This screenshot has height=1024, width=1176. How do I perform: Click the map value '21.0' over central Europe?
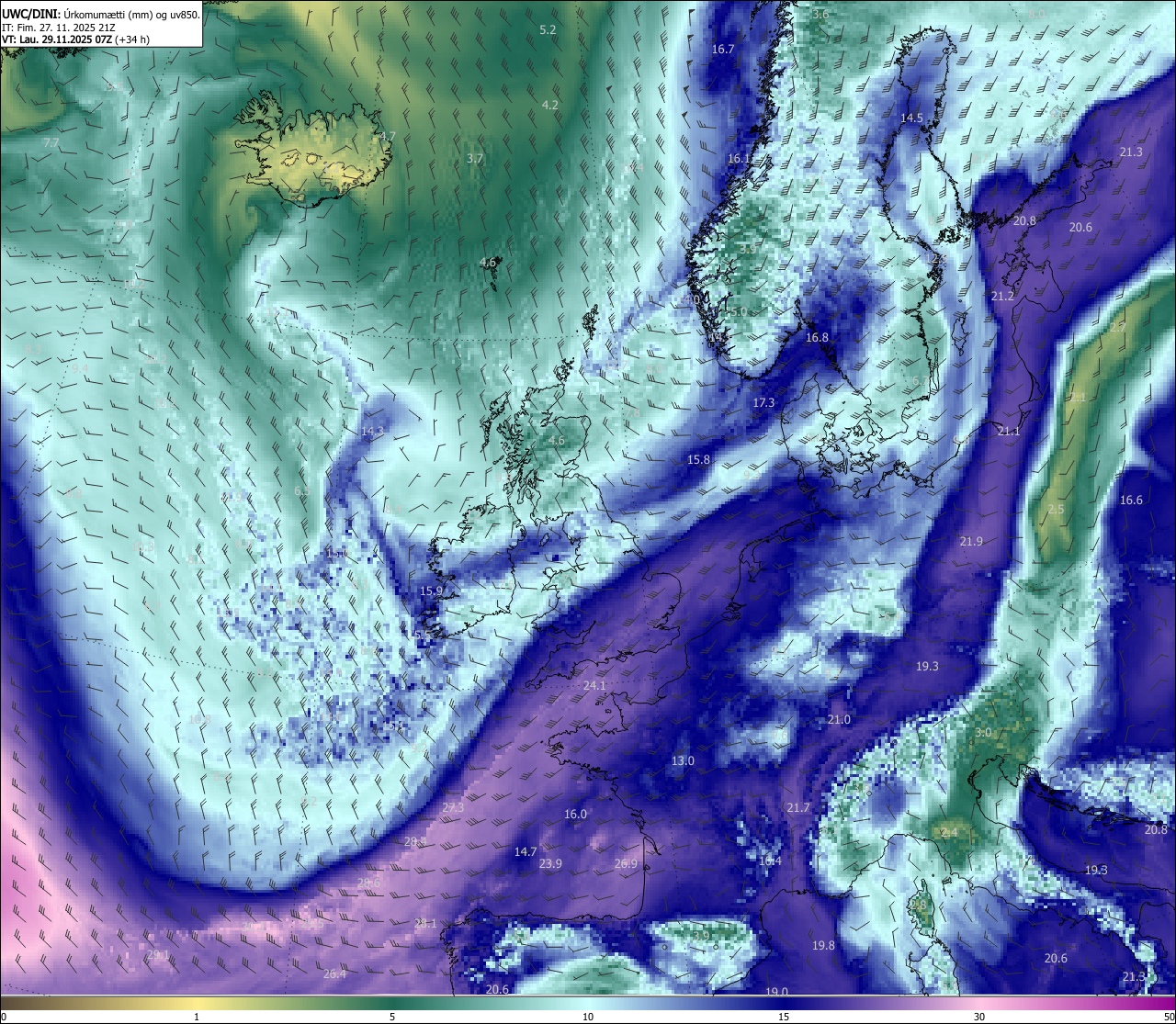839,719
